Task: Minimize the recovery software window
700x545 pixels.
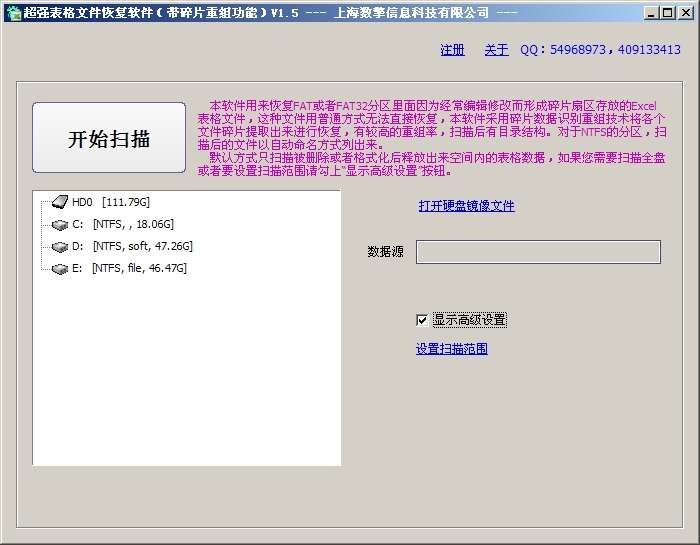Action: pos(651,13)
